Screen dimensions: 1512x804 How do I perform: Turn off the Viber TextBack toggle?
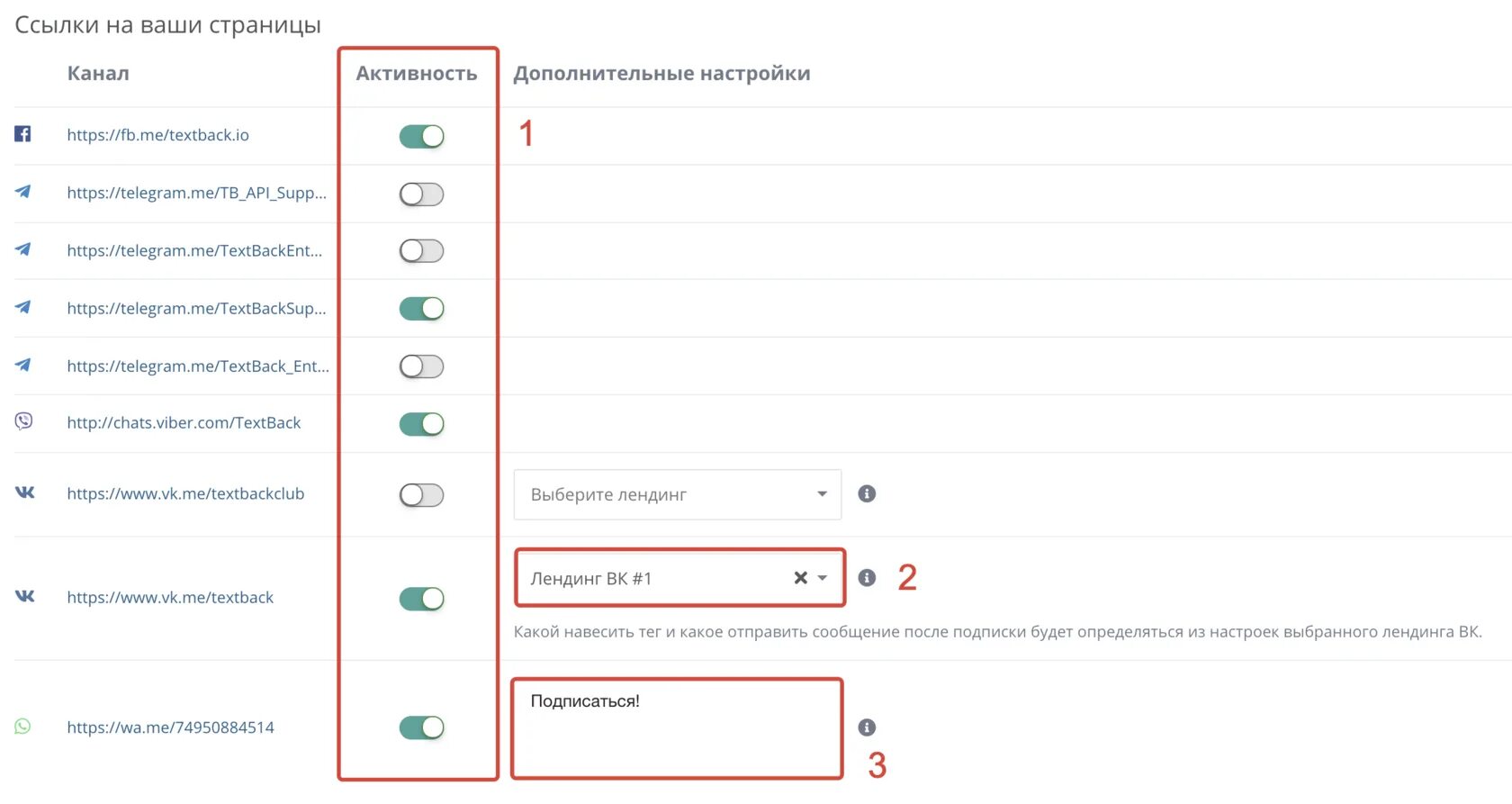coord(421,424)
